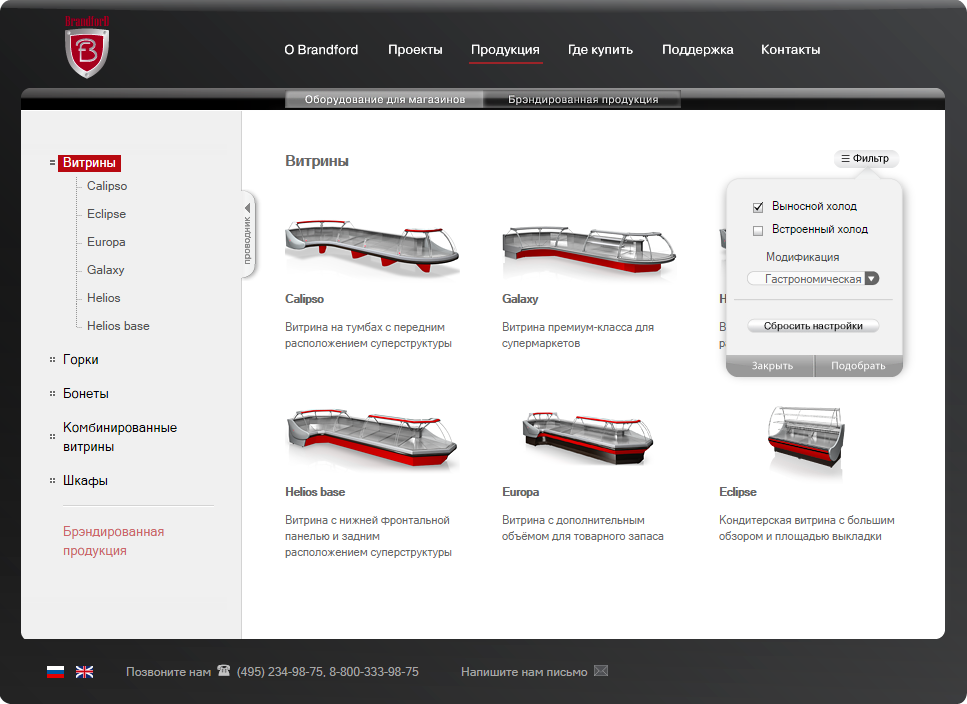The height and width of the screenshot is (704, 967).
Task: Select Europa in the sidebar tree
Action: coord(106,242)
